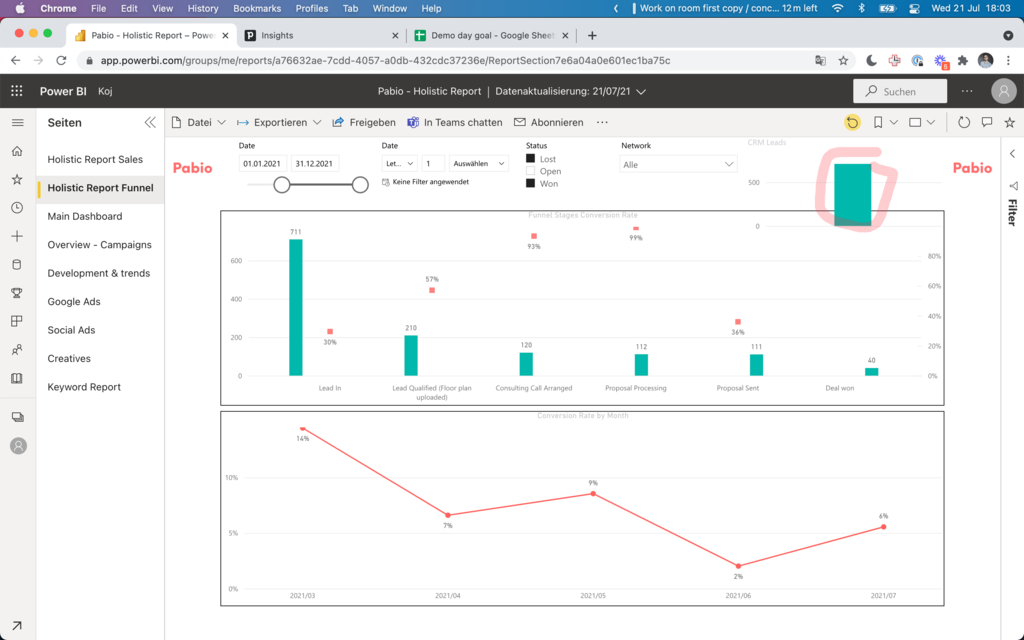The width and height of the screenshot is (1024, 640).
Task: Select the Main Dashboard page
Action: 85,216
